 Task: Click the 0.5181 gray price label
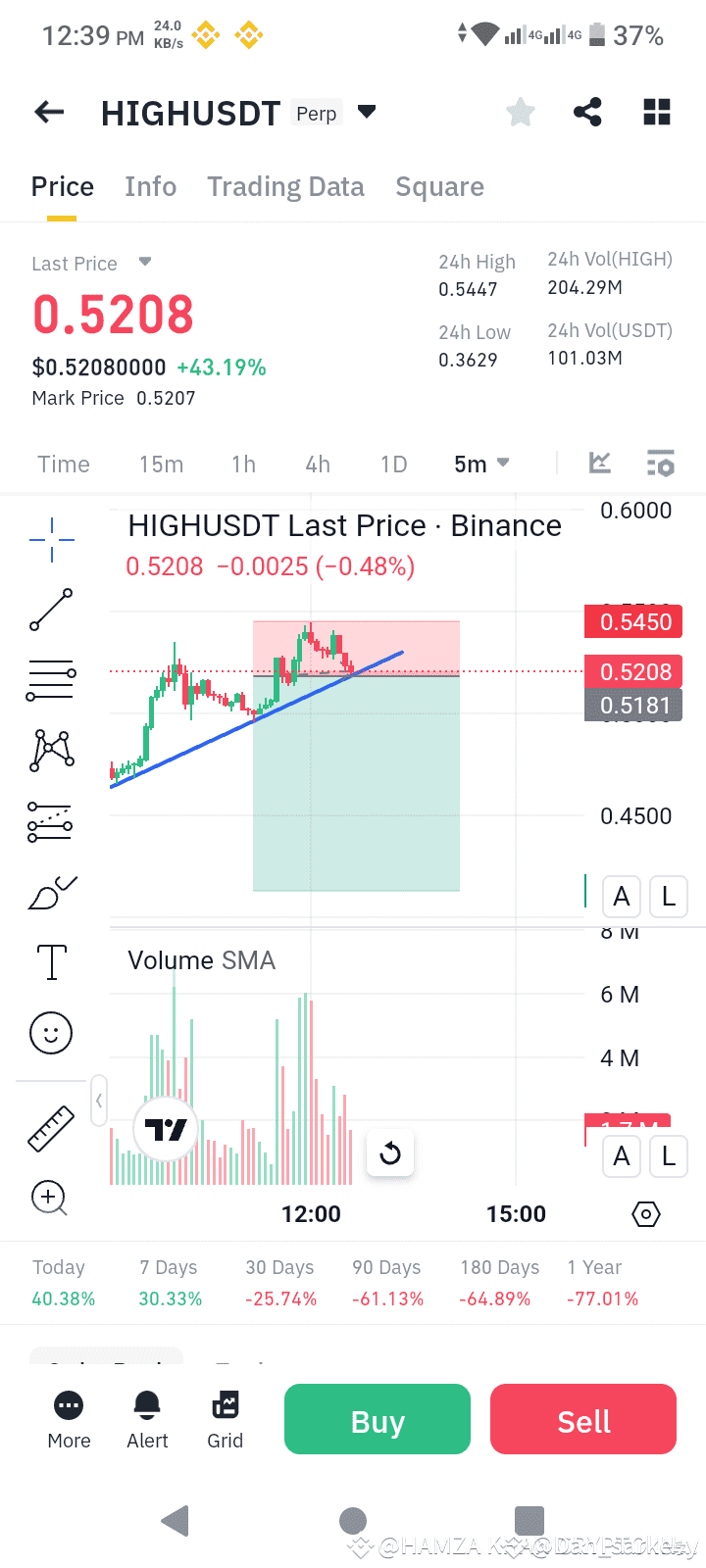click(x=633, y=705)
